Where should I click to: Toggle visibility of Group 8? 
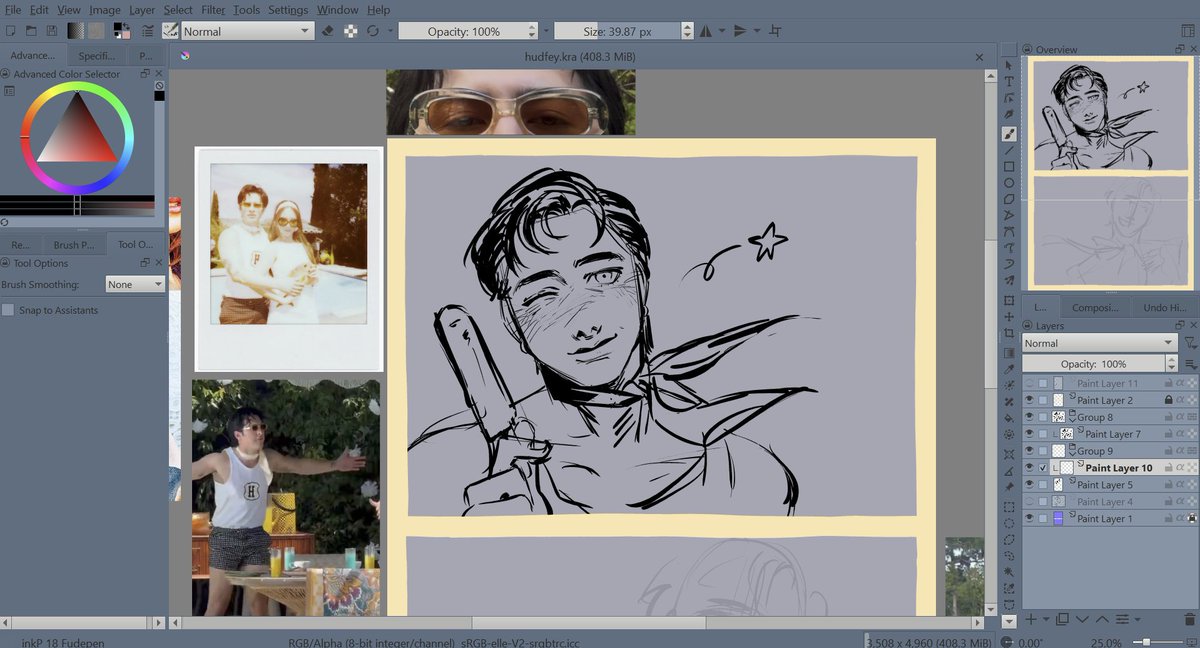(x=1029, y=417)
